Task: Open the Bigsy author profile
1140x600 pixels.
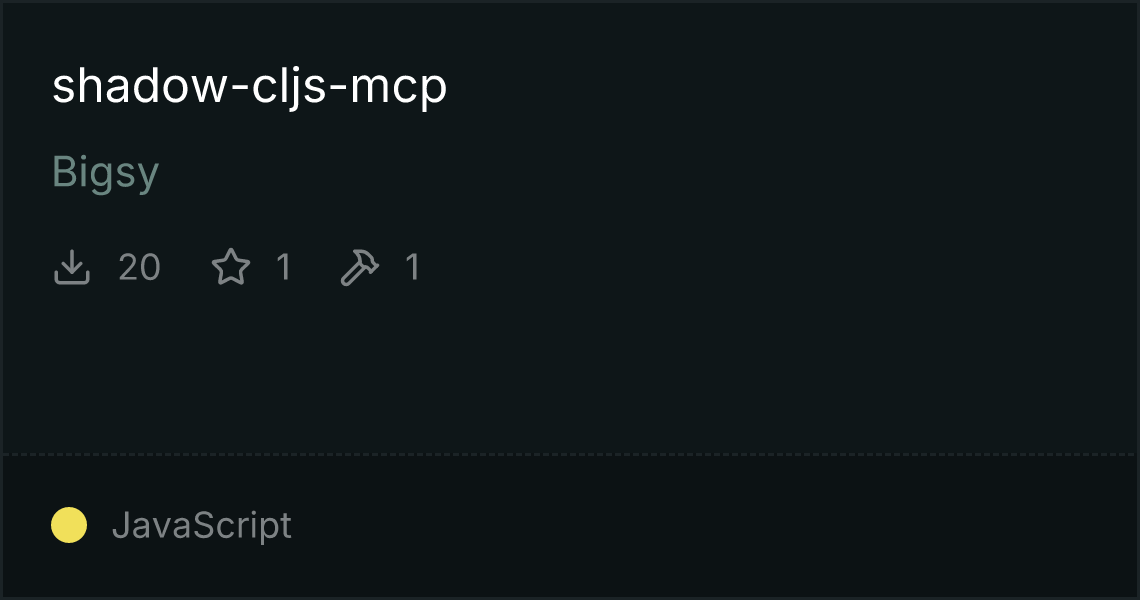Action: pos(105,172)
